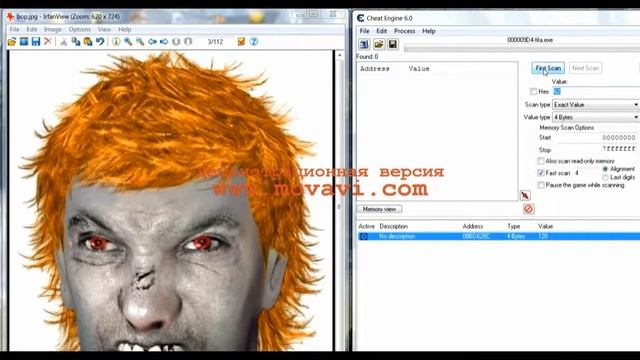Screen dimensions: 640x360
Task: Click the save floppy icon in Cheat Engine
Action: (393, 44)
